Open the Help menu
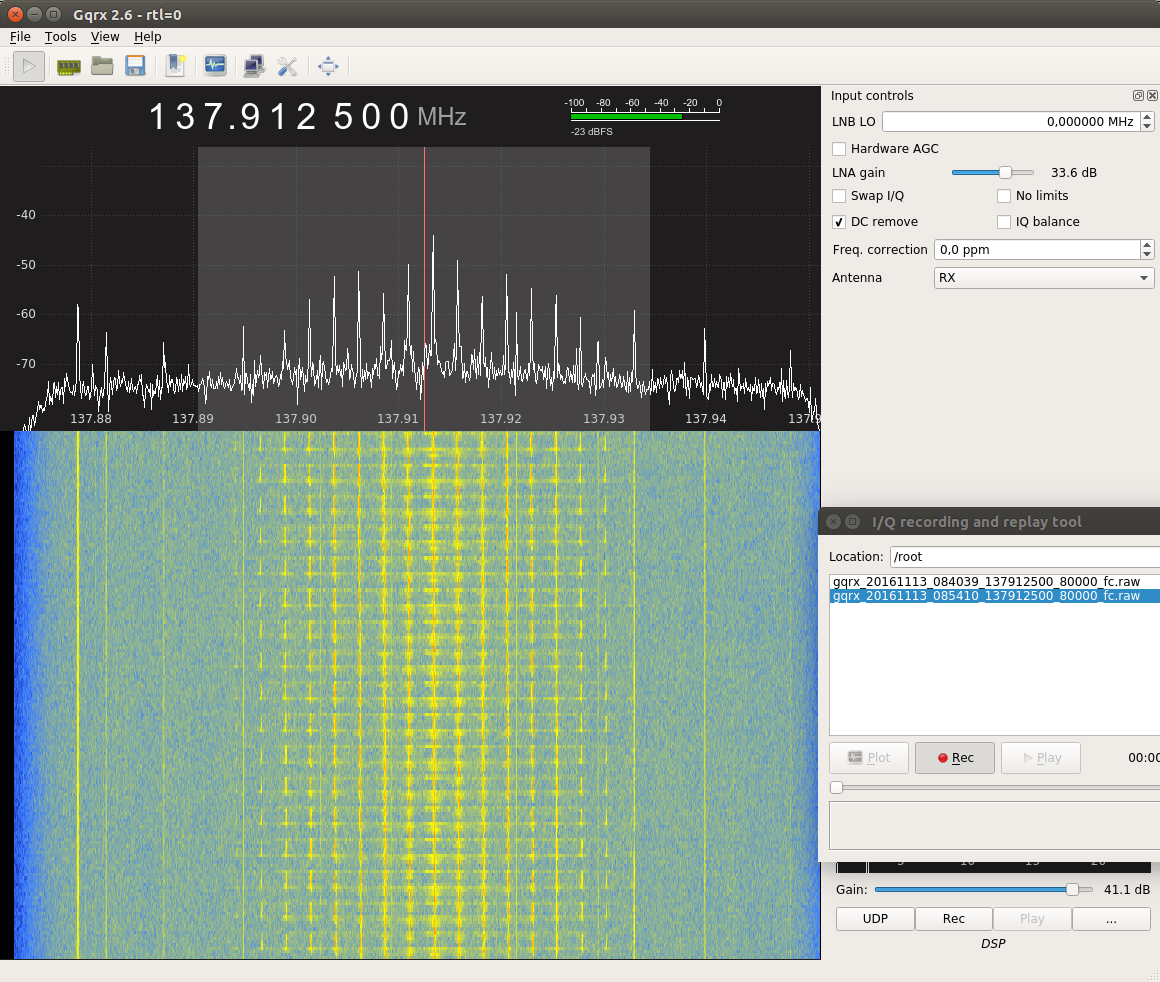Image resolution: width=1160 pixels, height=982 pixels. (x=147, y=37)
